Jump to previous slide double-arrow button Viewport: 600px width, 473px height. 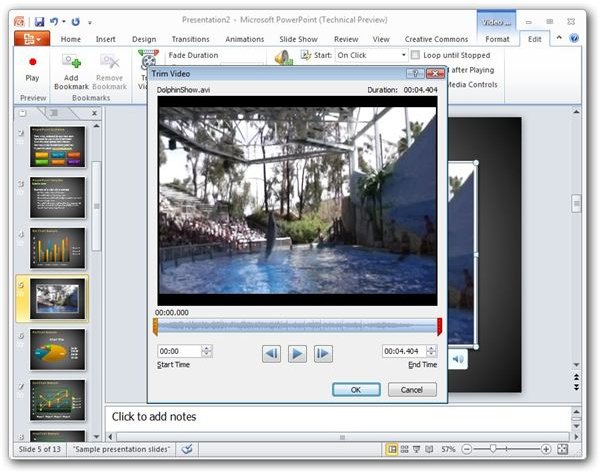pyautogui.click(x=576, y=377)
